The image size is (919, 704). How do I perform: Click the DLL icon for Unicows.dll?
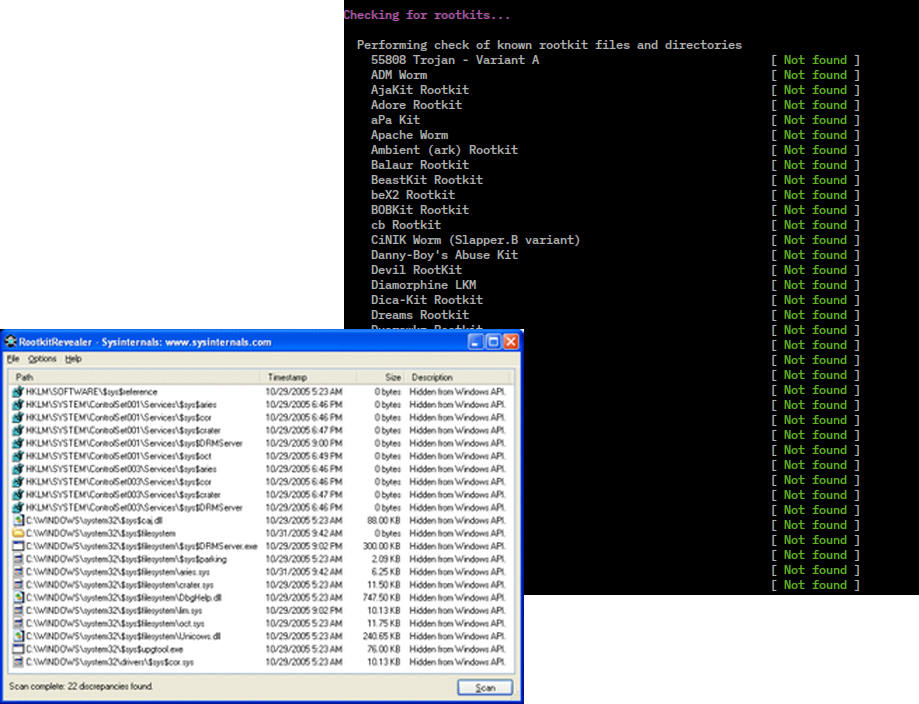(x=18, y=637)
